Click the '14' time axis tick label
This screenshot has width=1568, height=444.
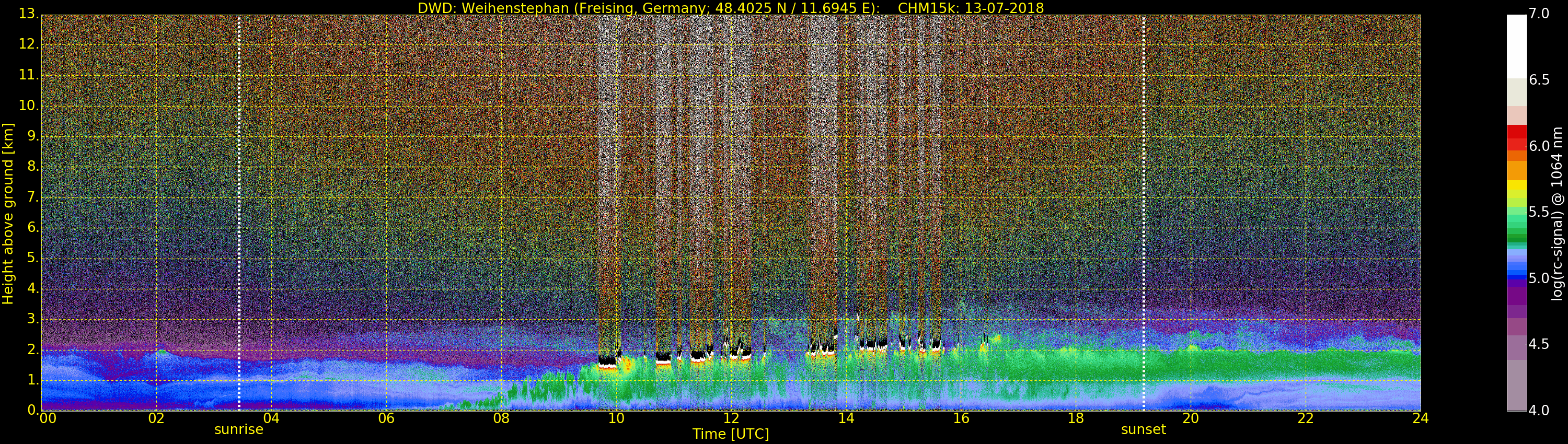(x=846, y=418)
